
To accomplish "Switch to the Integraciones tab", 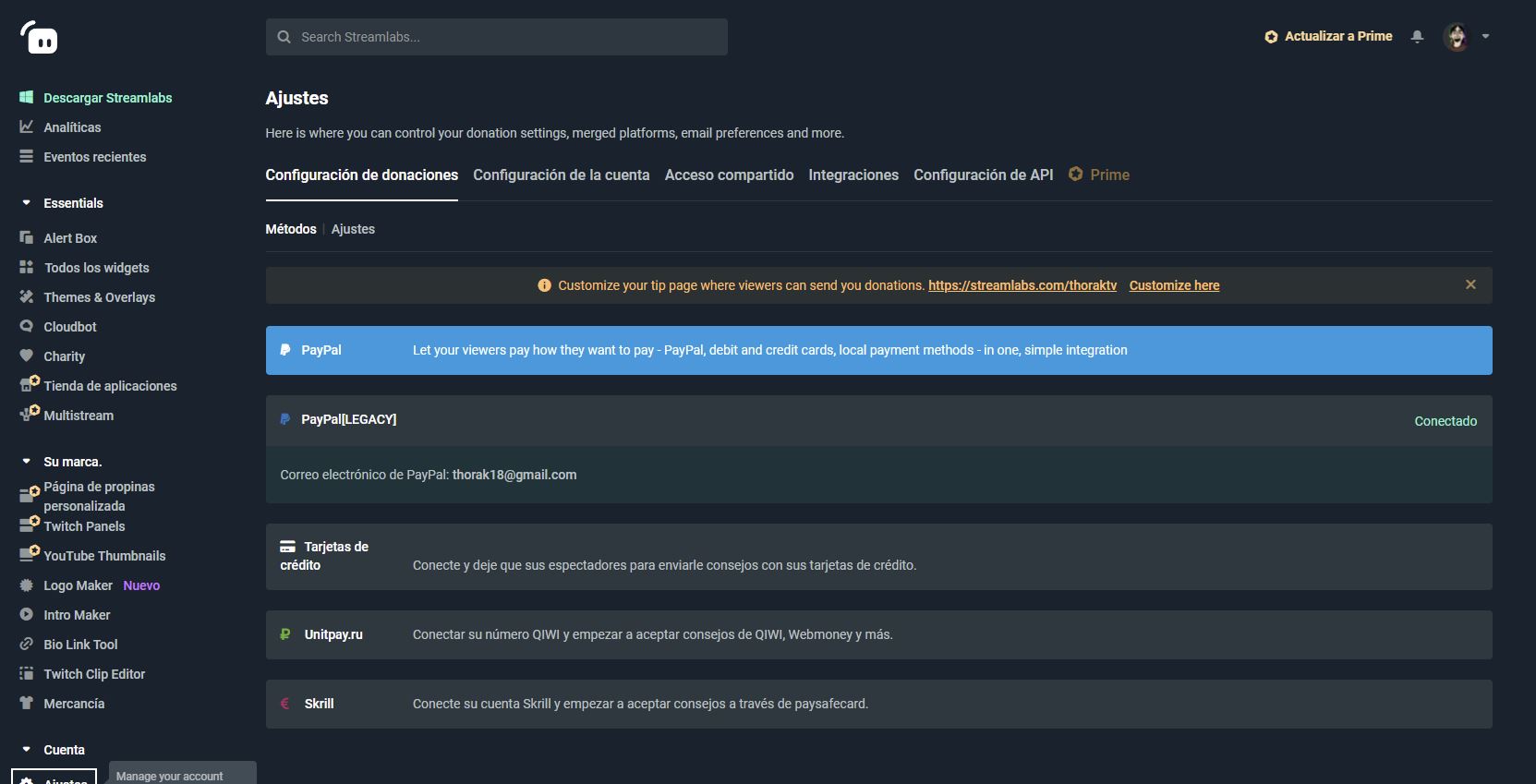I will (x=853, y=175).
